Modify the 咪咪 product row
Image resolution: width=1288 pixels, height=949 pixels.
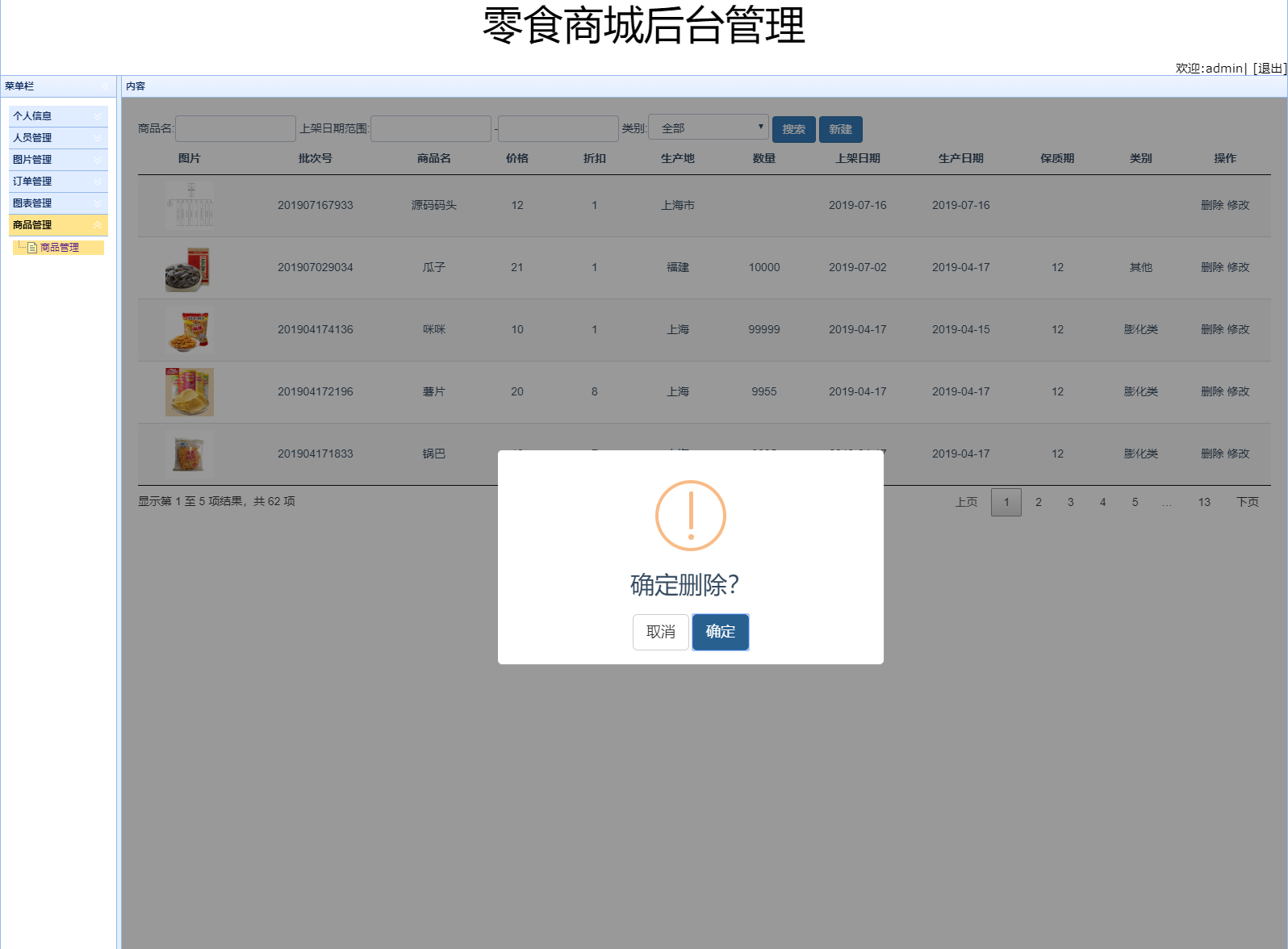tap(1239, 329)
